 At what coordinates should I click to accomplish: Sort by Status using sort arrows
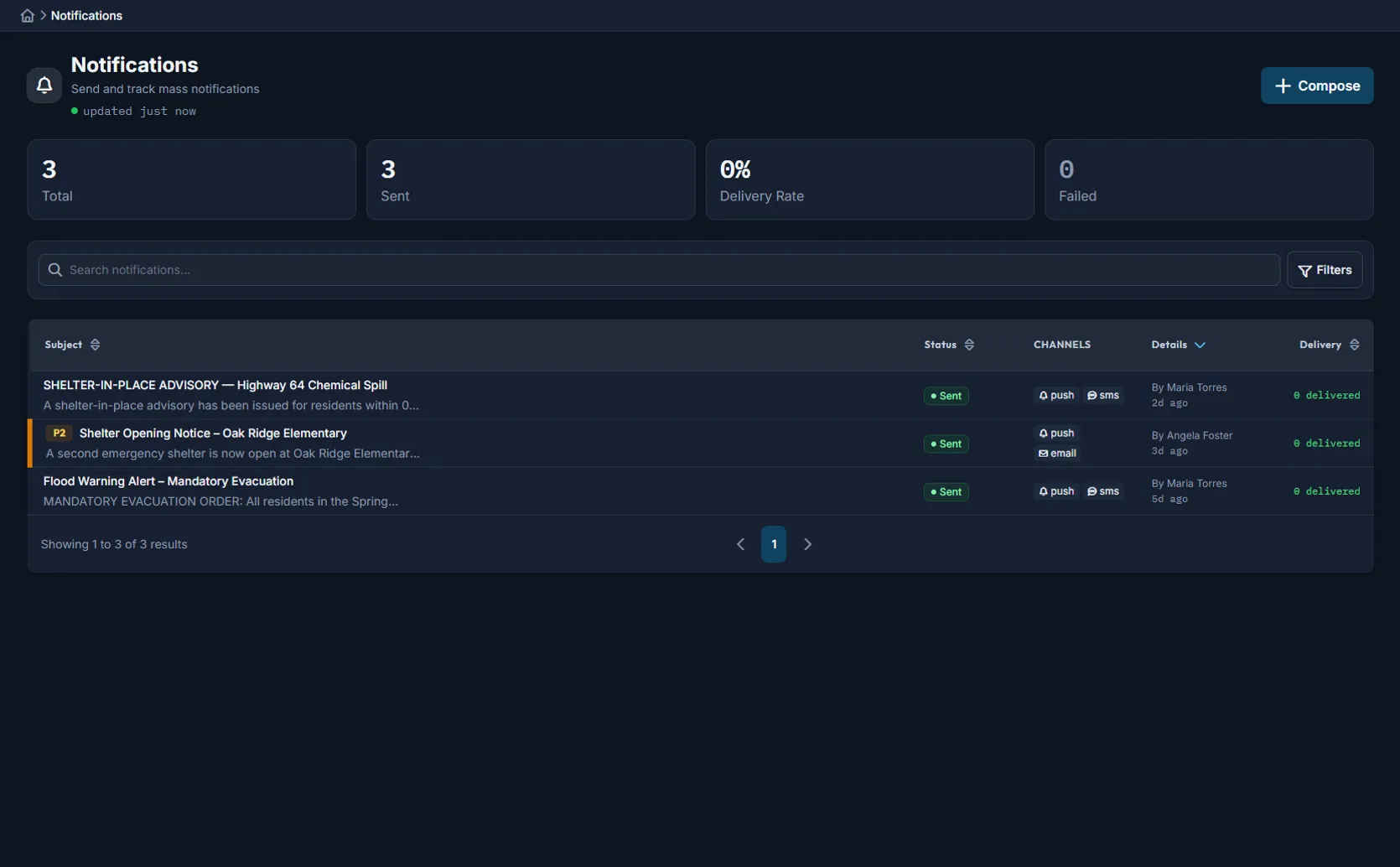pos(969,345)
